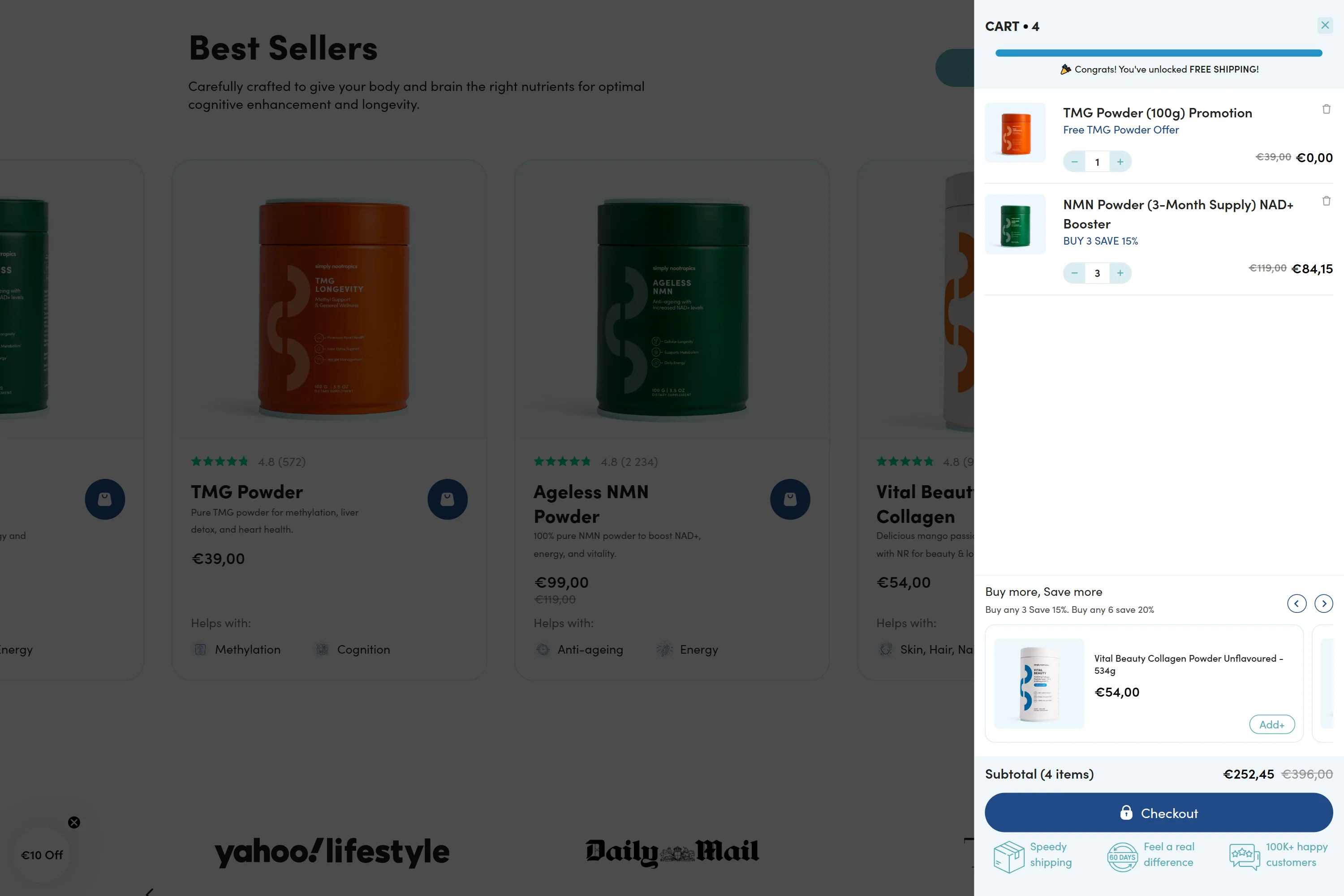Close the cart drawer
The image size is (1344, 896).
(x=1325, y=25)
